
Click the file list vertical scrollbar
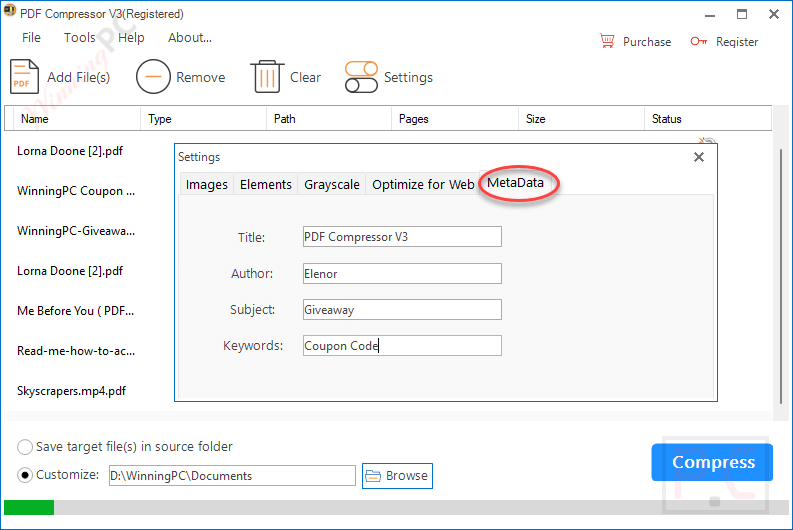point(780,276)
